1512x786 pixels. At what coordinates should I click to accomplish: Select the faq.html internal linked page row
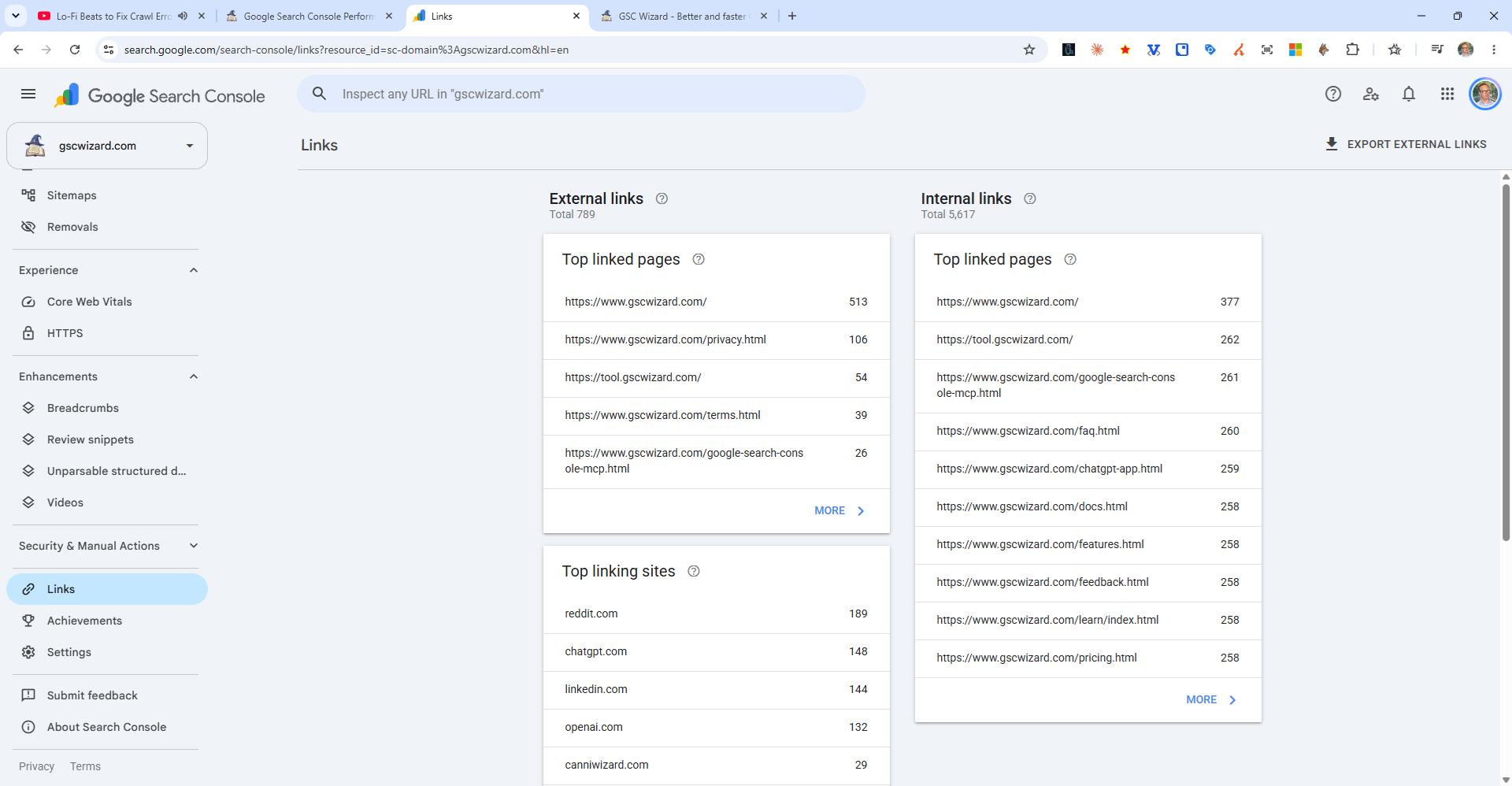pos(1088,432)
